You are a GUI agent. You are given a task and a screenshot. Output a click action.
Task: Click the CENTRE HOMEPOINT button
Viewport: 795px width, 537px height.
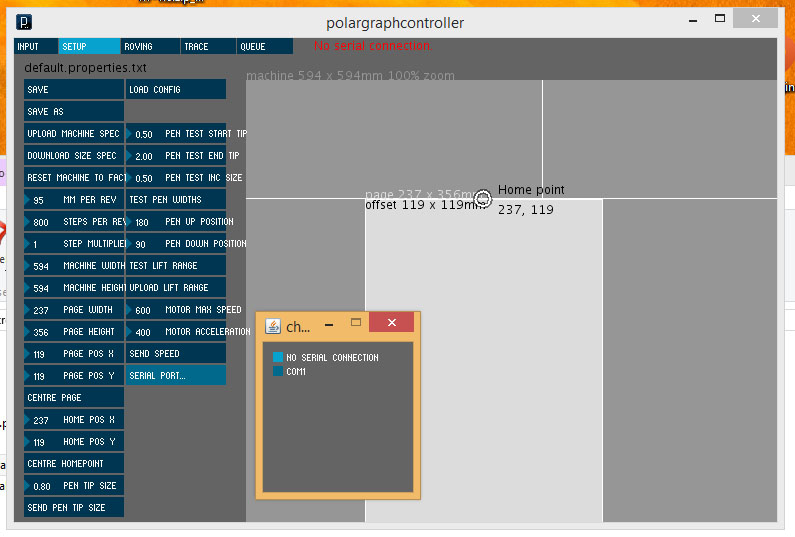click(74, 463)
